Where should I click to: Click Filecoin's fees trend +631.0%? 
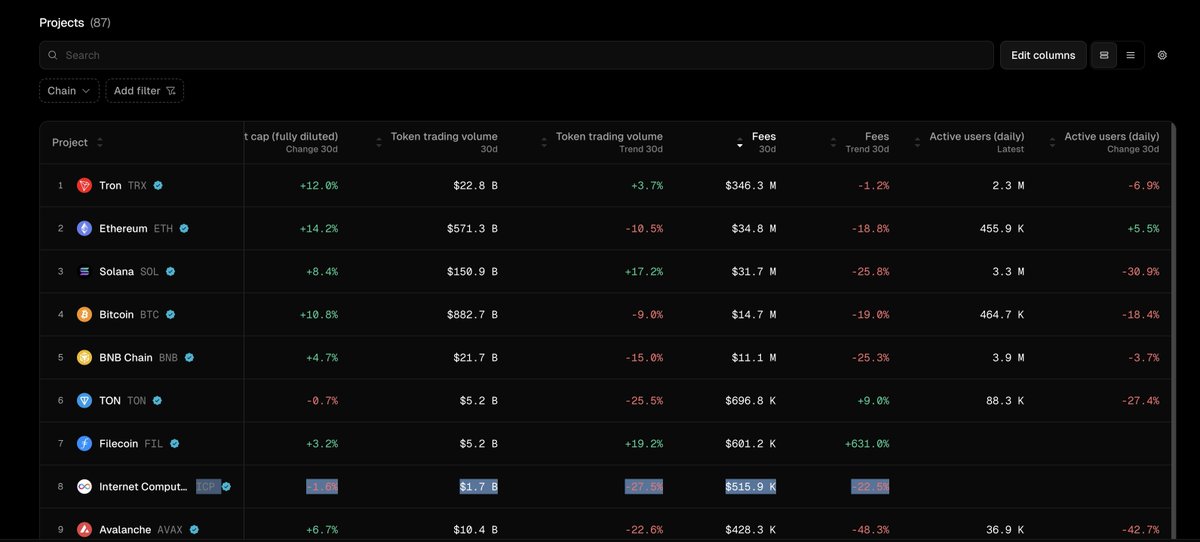pos(867,443)
